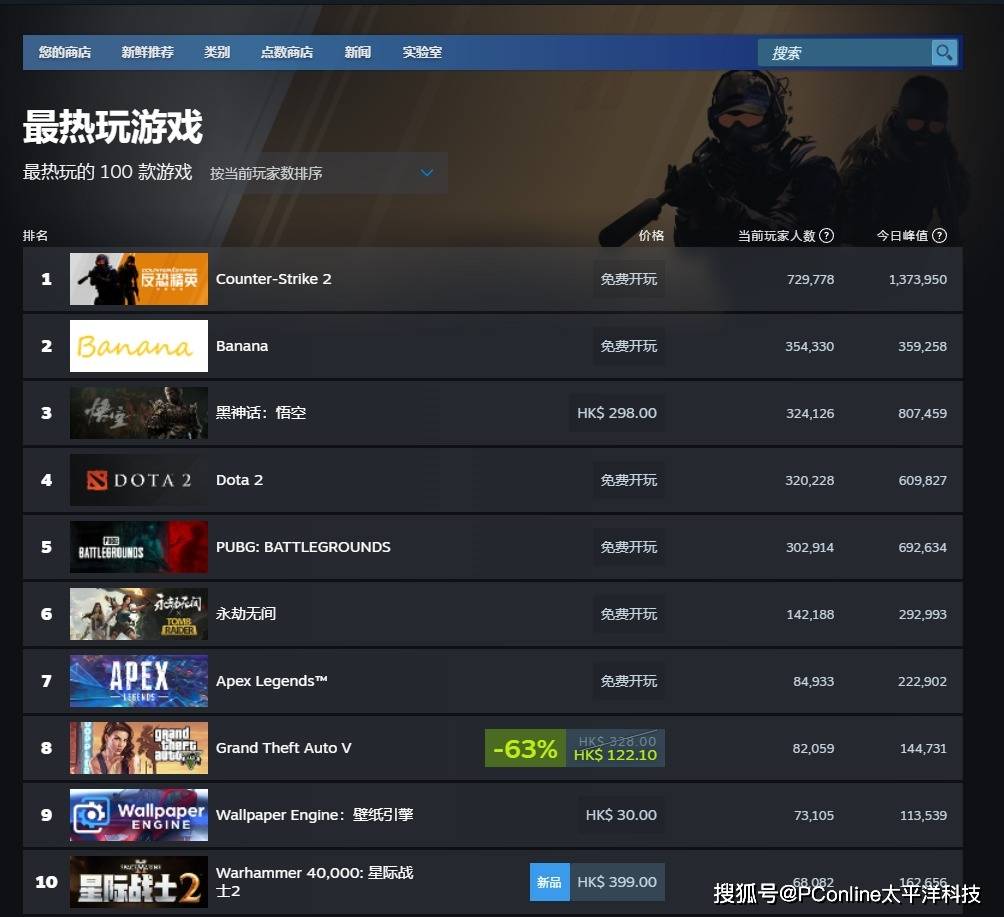Image resolution: width=1004 pixels, height=917 pixels.
Task: Click HK$ 298.00 price for 黑神话
Action: (617, 413)
